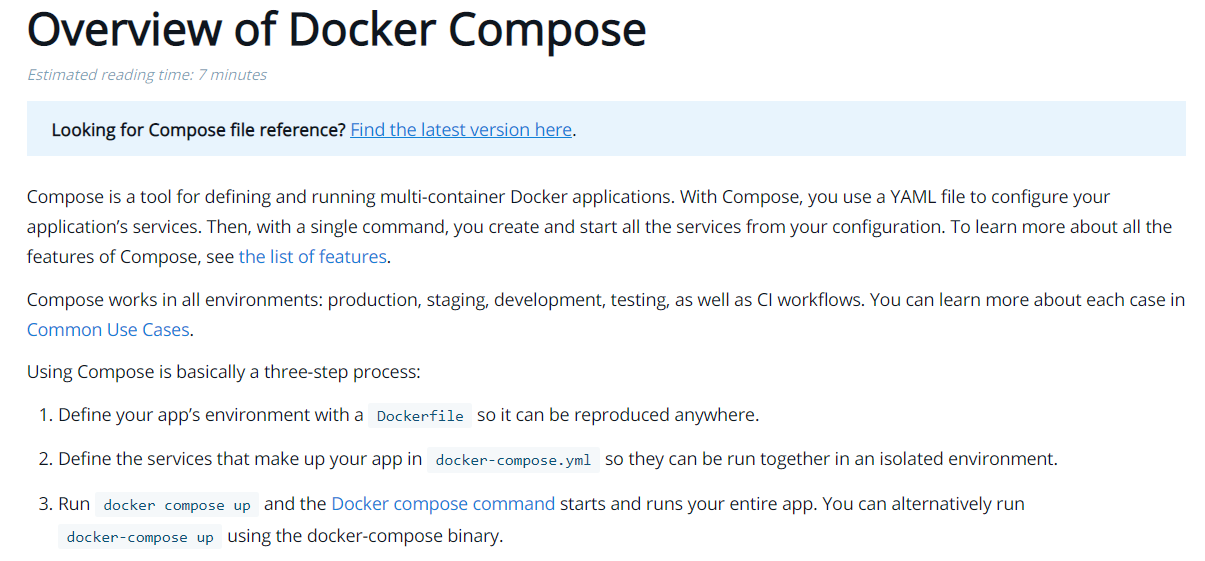The height and width of the screenshot is (561, 1205).
Task: Select the "docker-compose.yml" inline code snippet
Action: click(514, 461)
